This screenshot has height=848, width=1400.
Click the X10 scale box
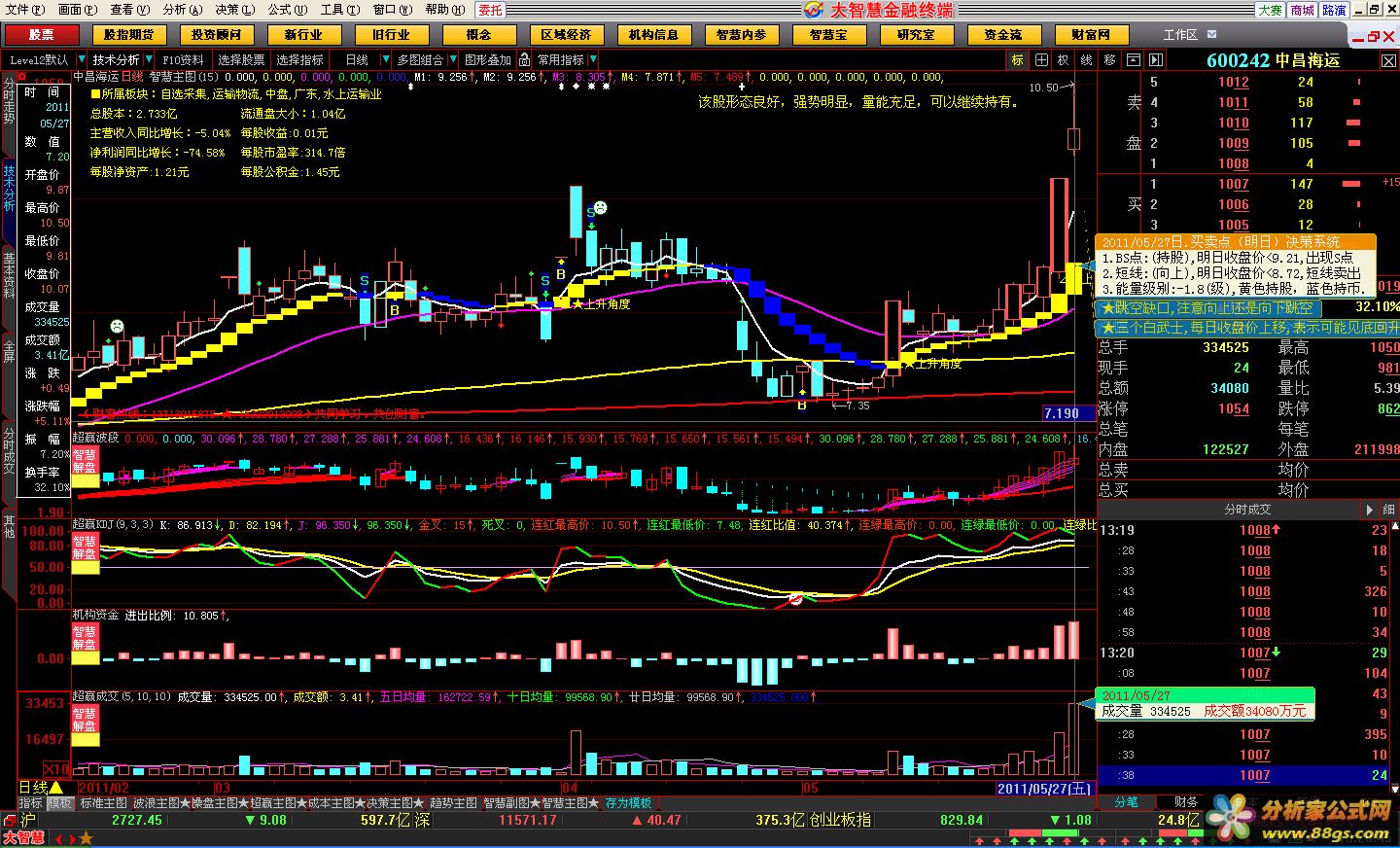[56, 768]
